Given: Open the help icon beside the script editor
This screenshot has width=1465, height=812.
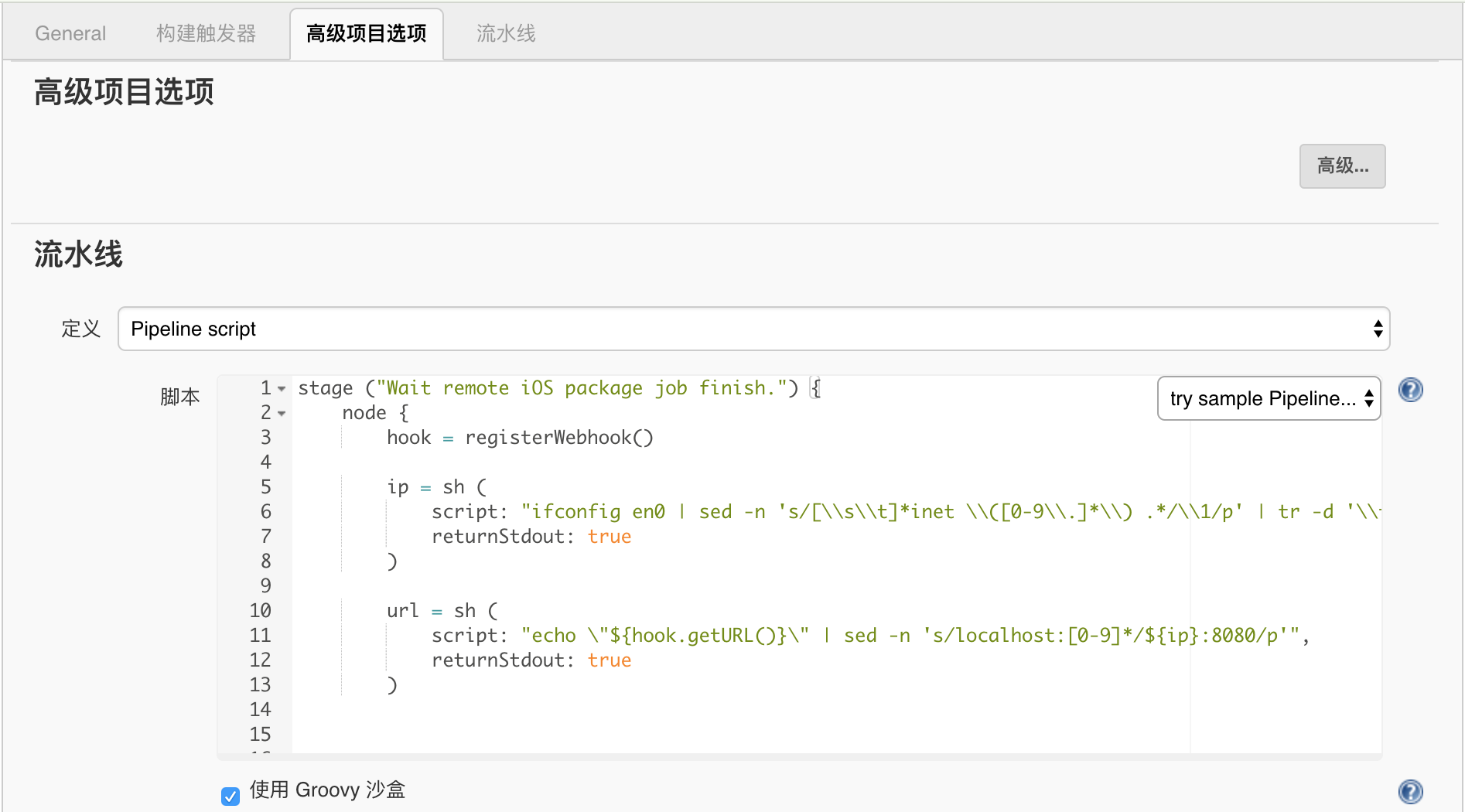Looking at the screenshot, I should coord(1410,390).
